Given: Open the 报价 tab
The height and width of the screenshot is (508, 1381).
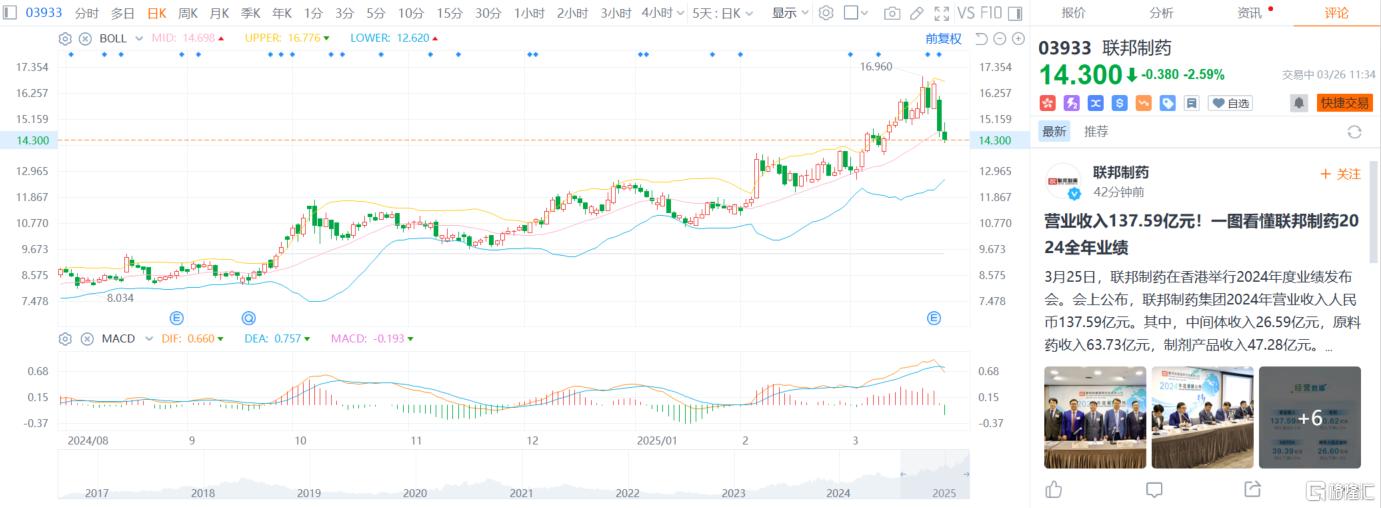Looking at the screenshot, I should point(1073,13).
